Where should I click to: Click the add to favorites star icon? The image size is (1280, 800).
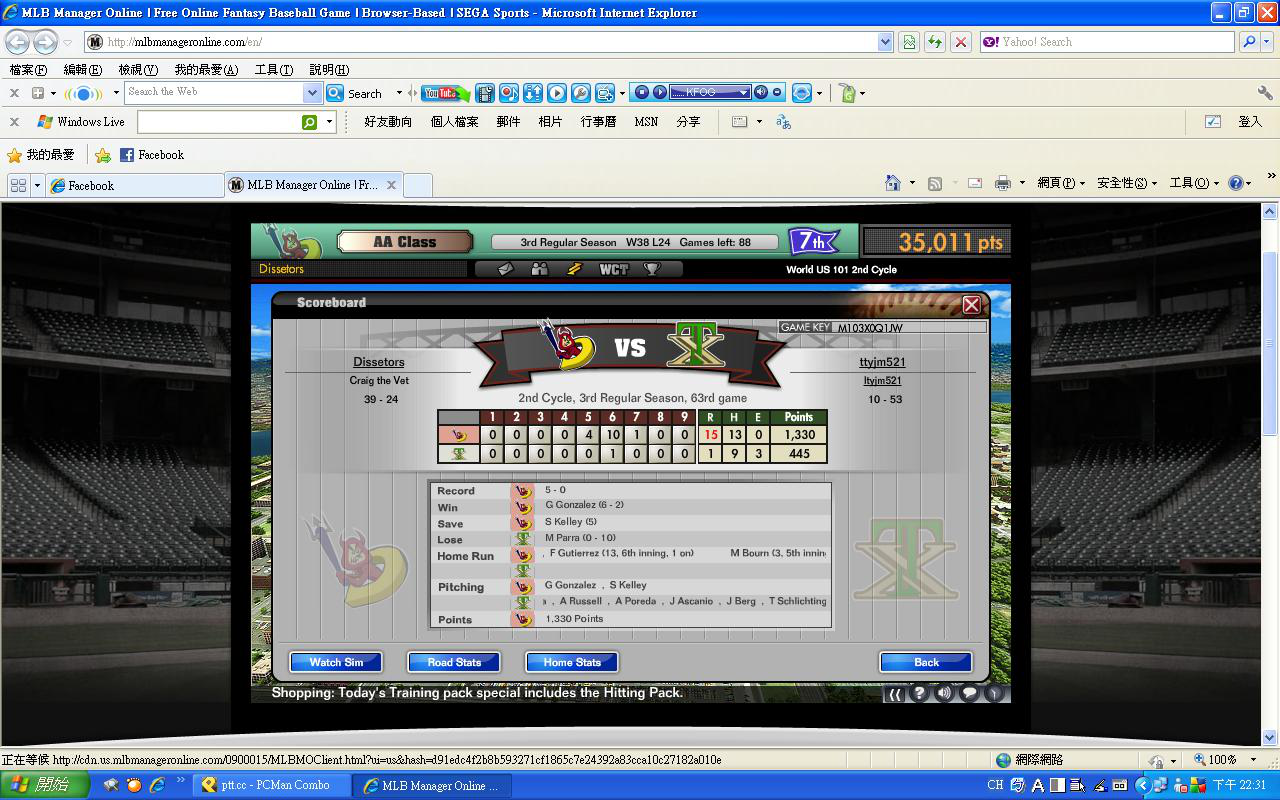tap(102, 155)
